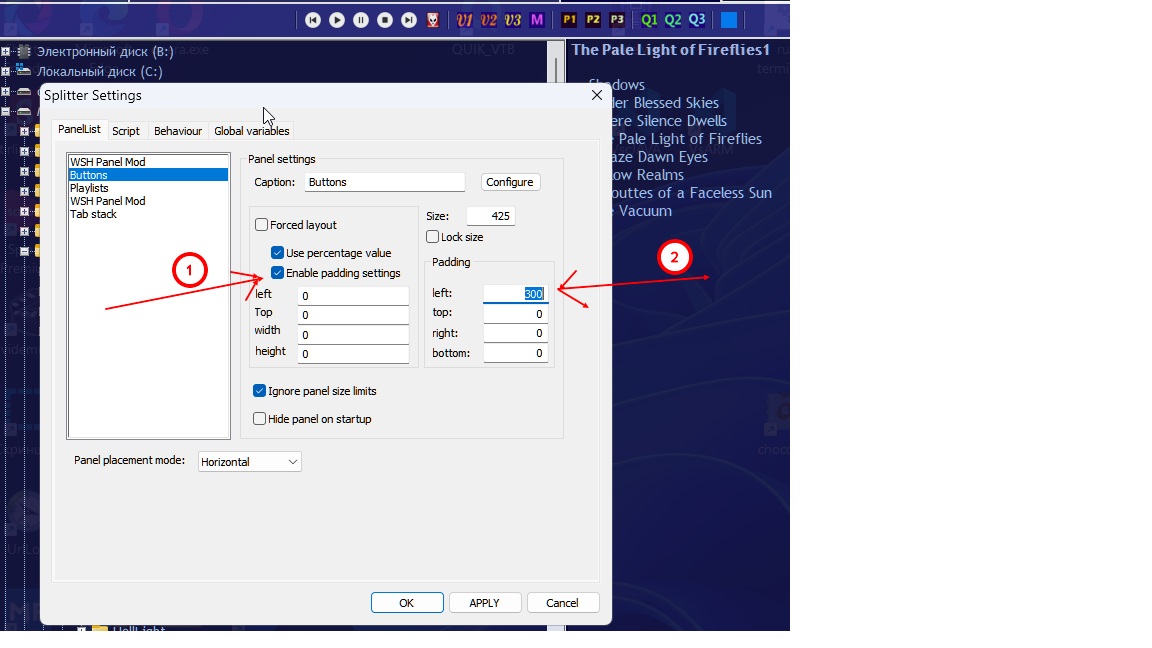Click the purple M toolbar icon

537,20
